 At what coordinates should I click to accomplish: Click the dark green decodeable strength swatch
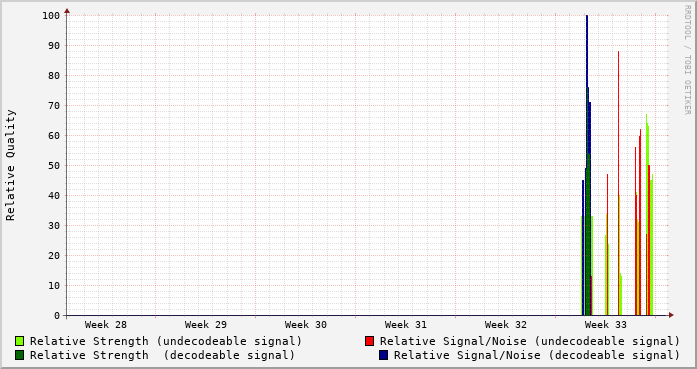(20, 355)
